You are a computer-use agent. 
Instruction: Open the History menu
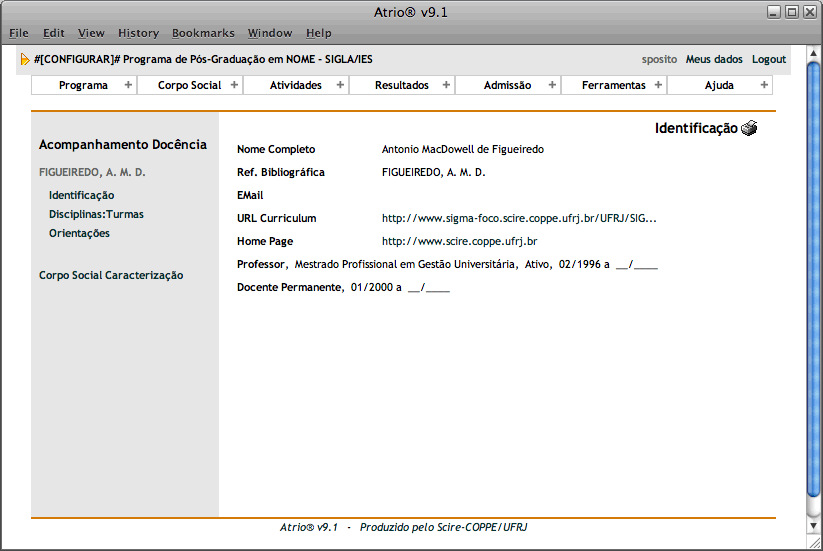coord(138,33)
